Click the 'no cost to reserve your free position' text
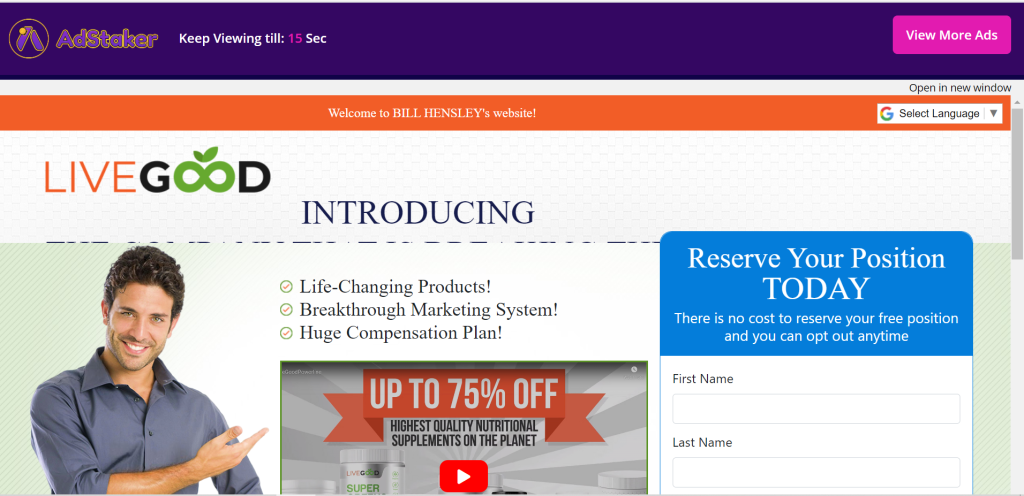Screen dimensions: 1024x496 (816, 328)
